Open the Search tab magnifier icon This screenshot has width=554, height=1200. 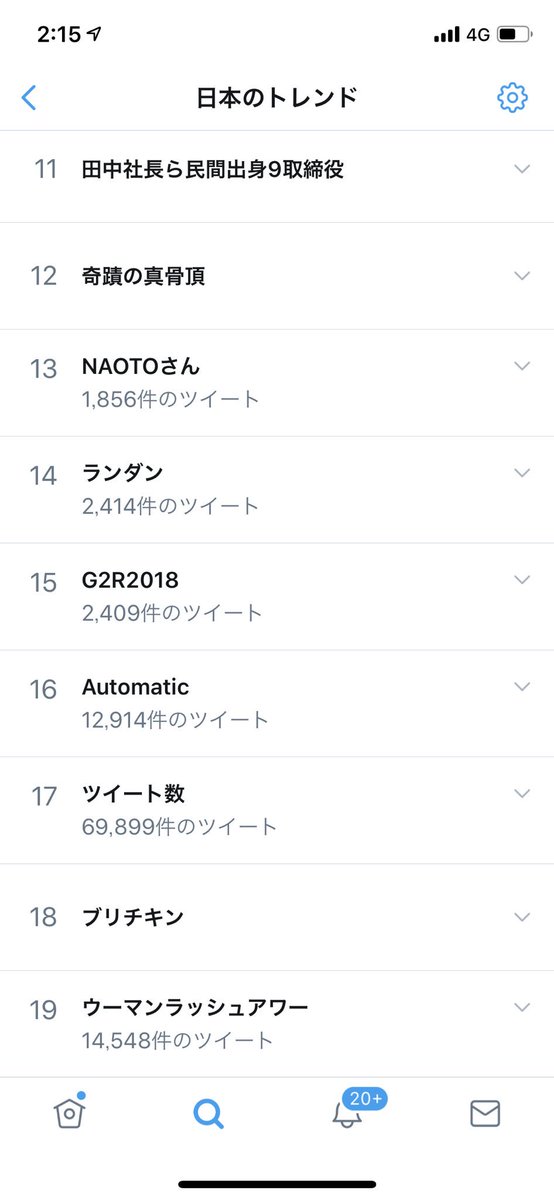coord(208,1113)
